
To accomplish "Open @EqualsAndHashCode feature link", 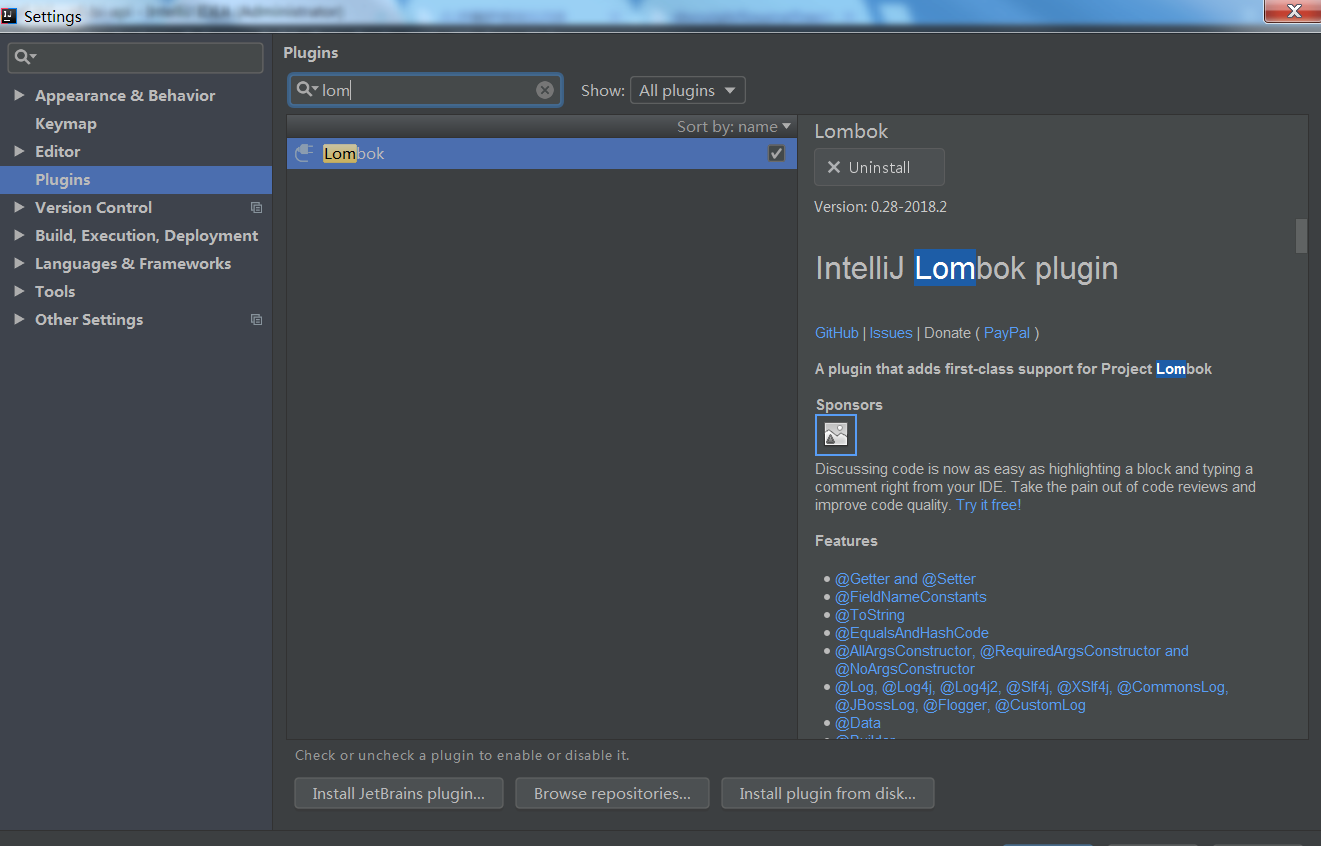I will 911,633.
